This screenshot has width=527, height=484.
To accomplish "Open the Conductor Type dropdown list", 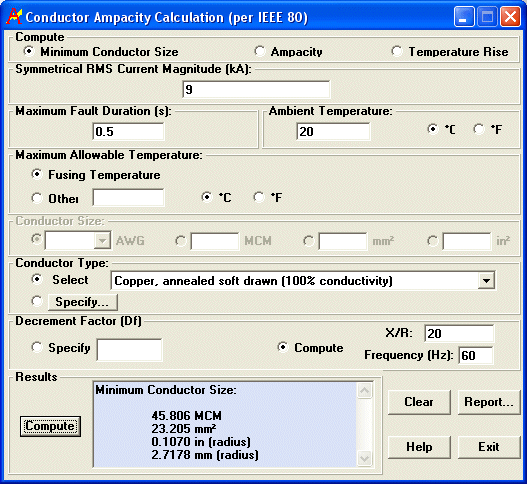I will coord(486,281).
